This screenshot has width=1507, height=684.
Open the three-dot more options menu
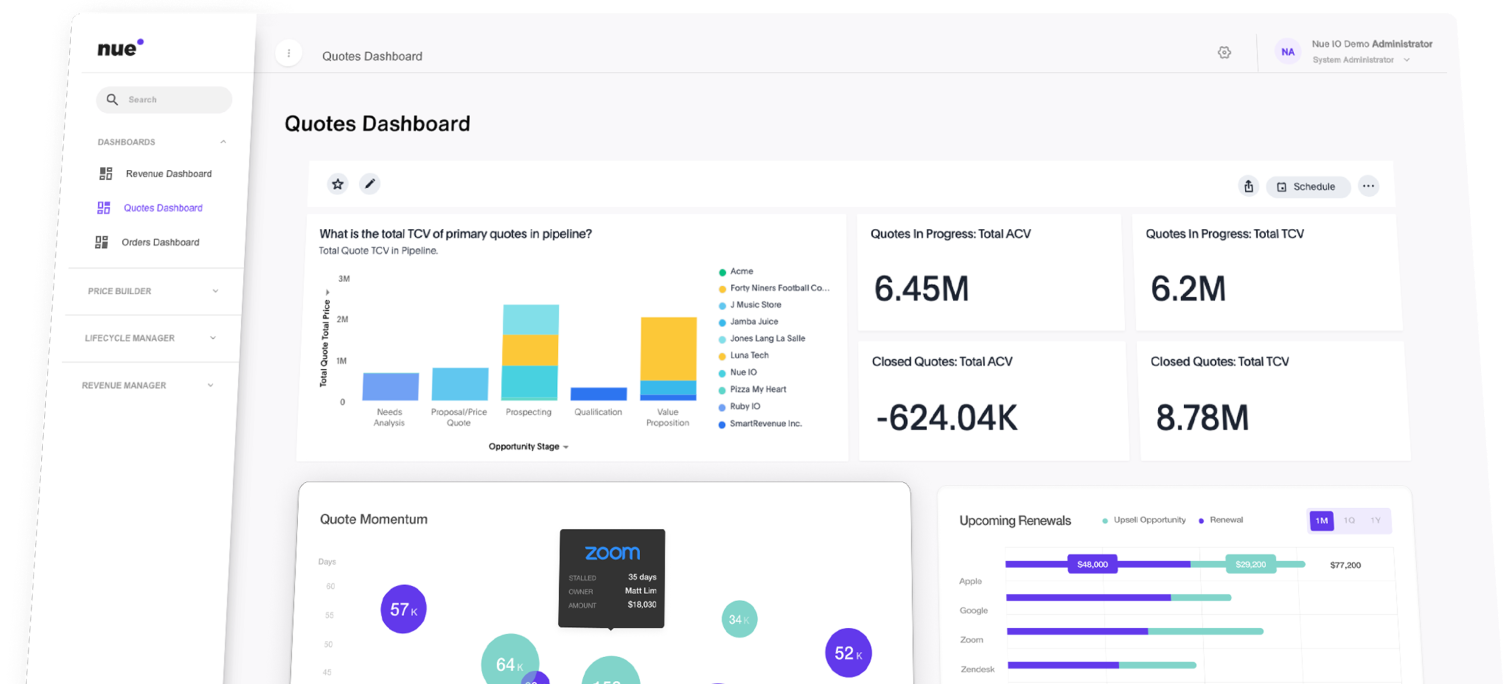(1368, 187)
